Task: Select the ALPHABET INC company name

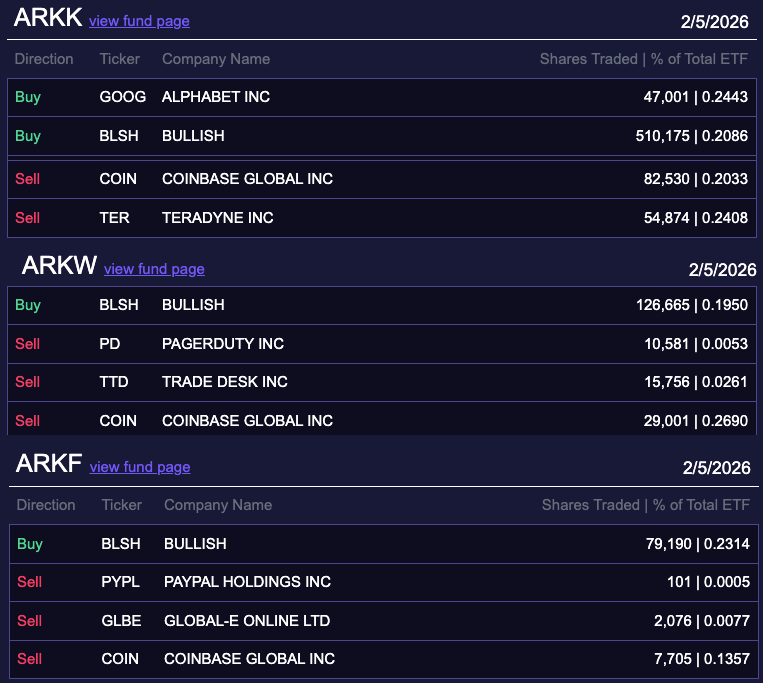Action: (216, 97)
